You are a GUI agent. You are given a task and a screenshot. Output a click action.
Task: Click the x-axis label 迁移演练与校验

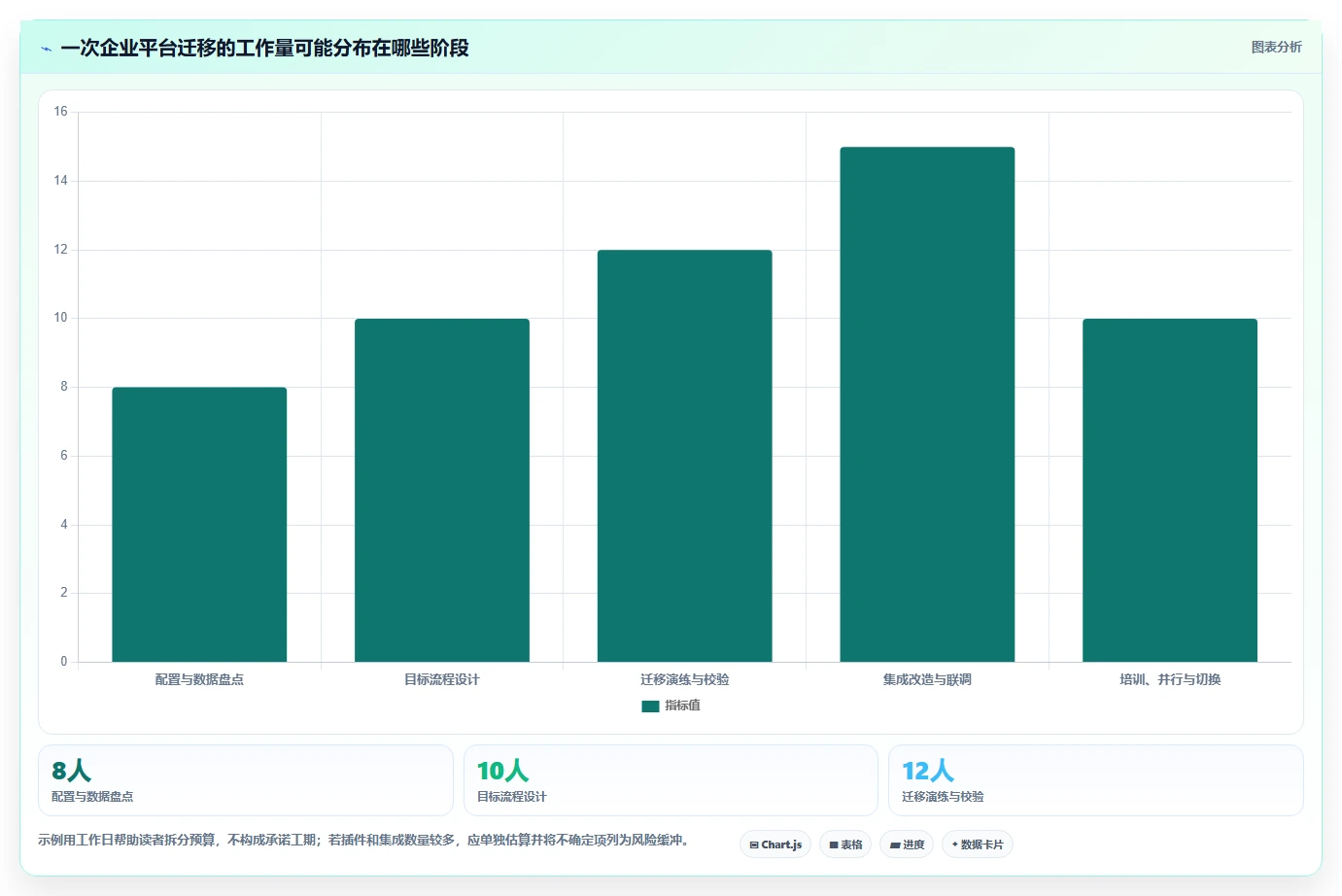[685, 679]
